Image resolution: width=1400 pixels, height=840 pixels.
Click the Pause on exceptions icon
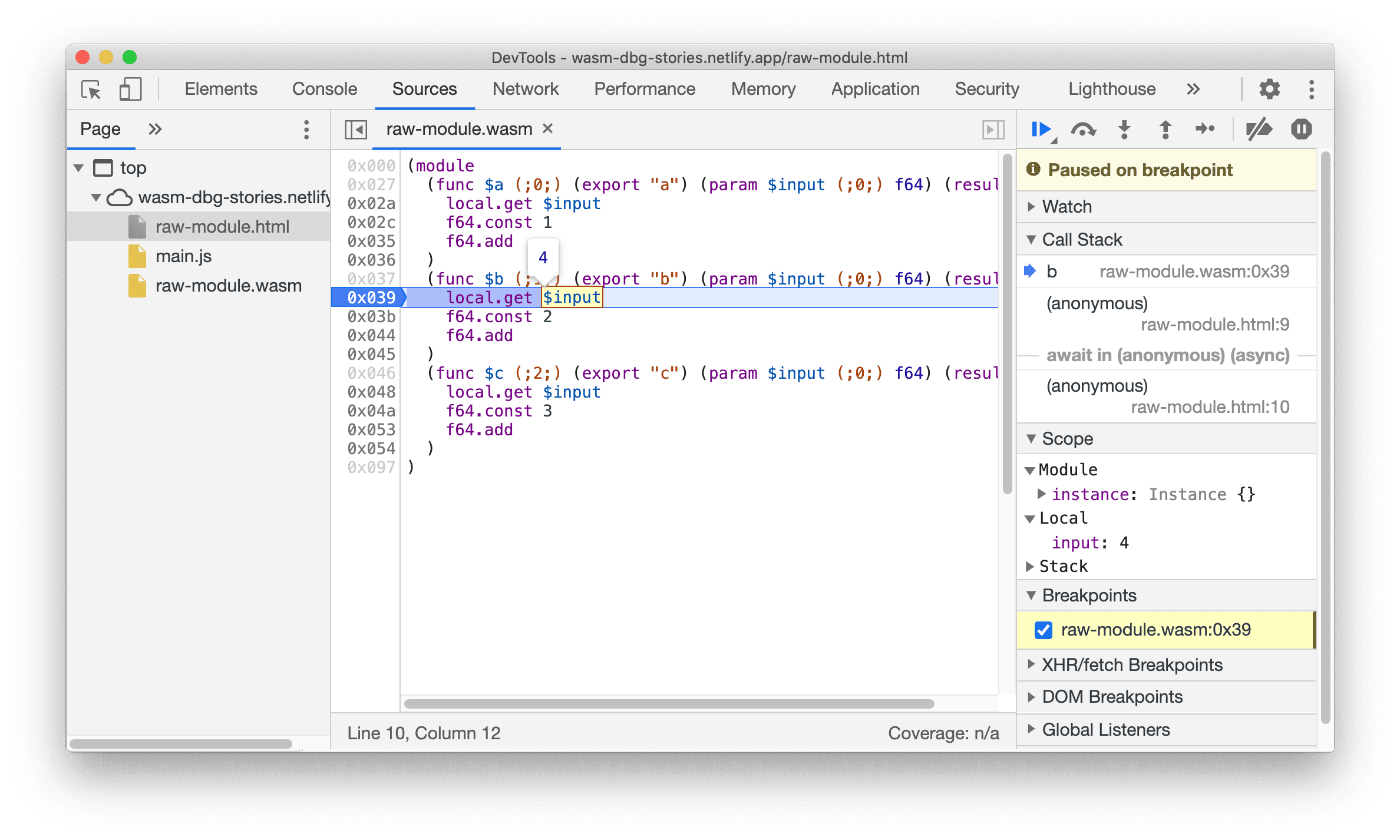pyautogui.click(x=1300, y=130)
